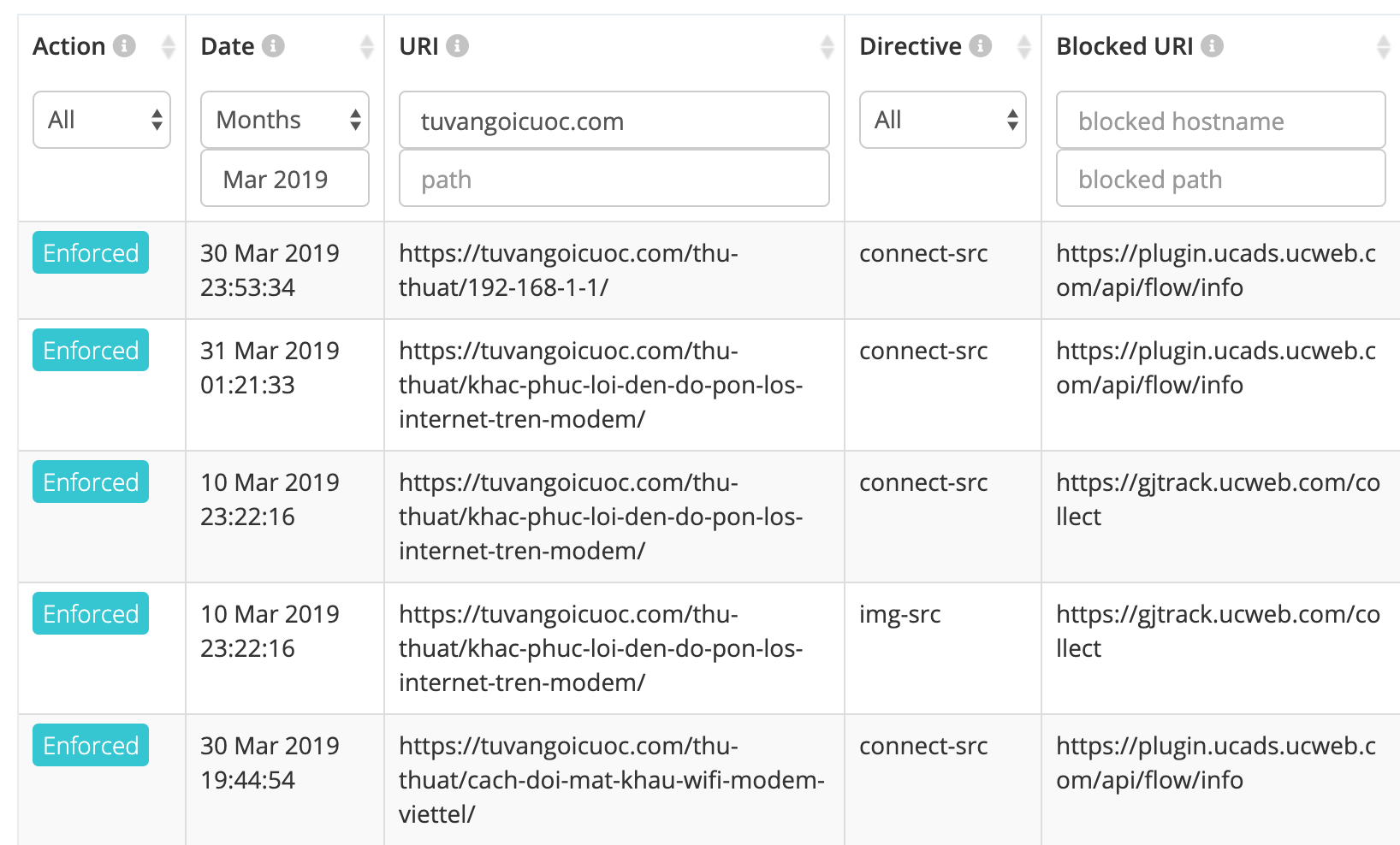Click the blocked path input field
The height and width of the screenshot is (845, 1400).
pos(1221,178)
